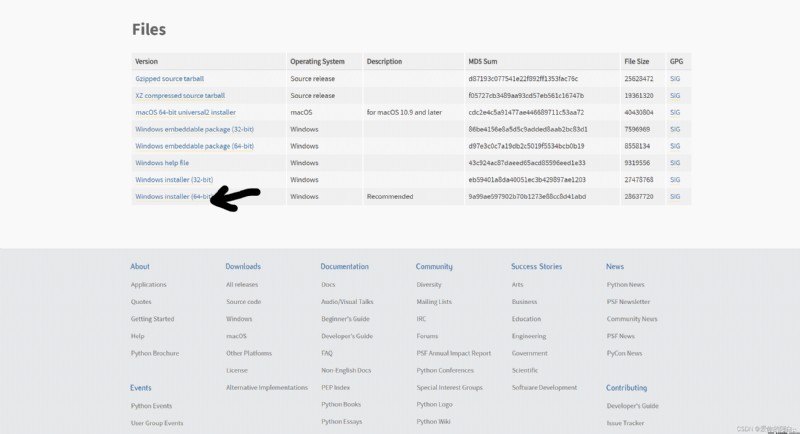Open the Python Conferences link
Viewport: 800px width, 434px height.
tap(445, 370)
